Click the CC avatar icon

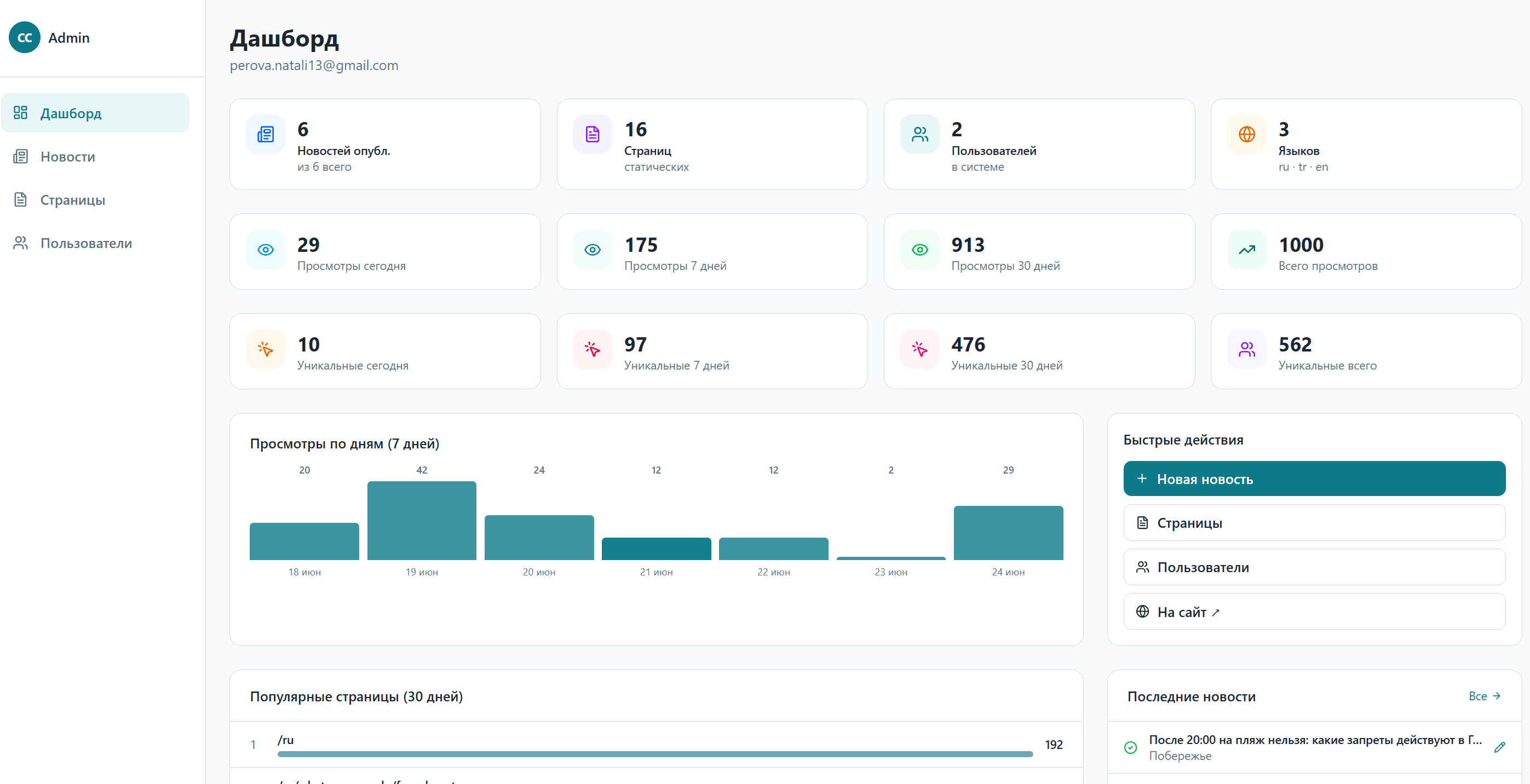24,37
